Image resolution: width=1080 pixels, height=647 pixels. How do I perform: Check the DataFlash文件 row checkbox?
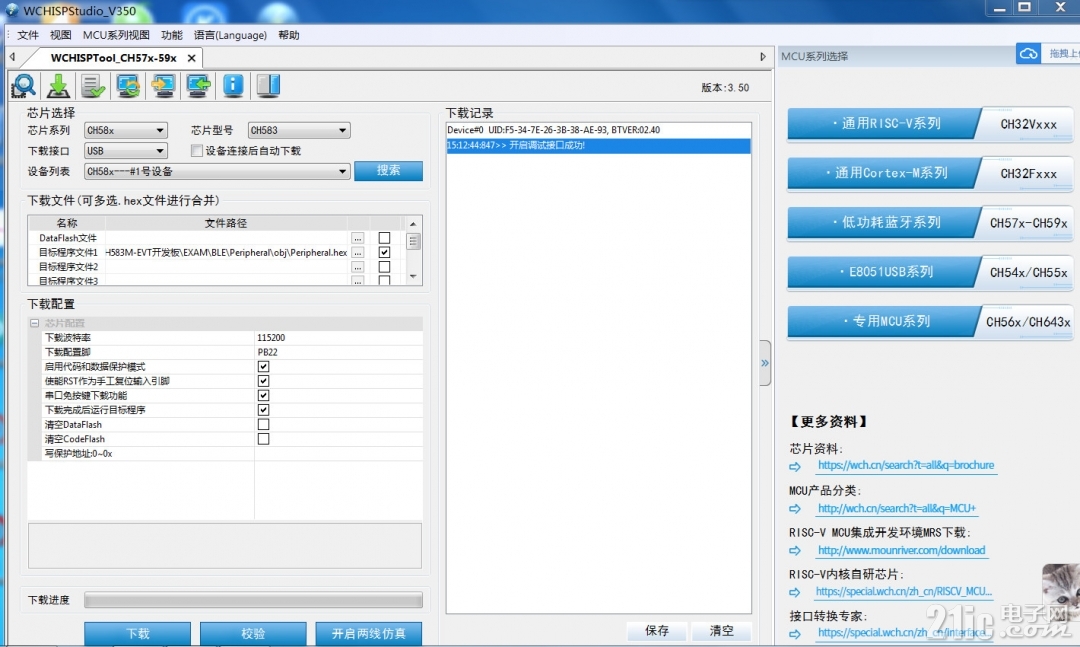point(384,238)
